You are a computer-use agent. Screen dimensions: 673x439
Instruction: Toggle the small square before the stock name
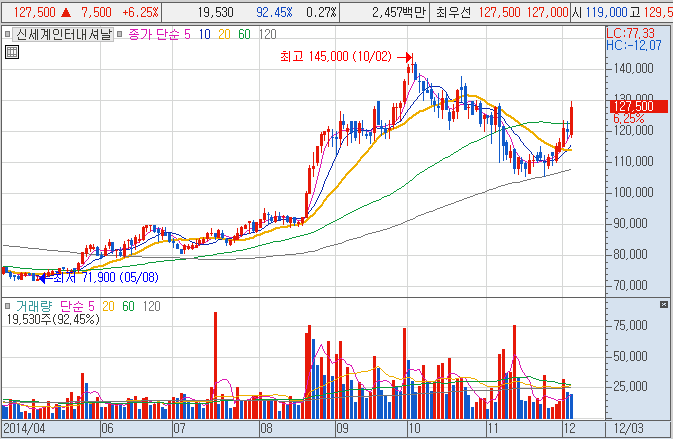pos(7,34)
